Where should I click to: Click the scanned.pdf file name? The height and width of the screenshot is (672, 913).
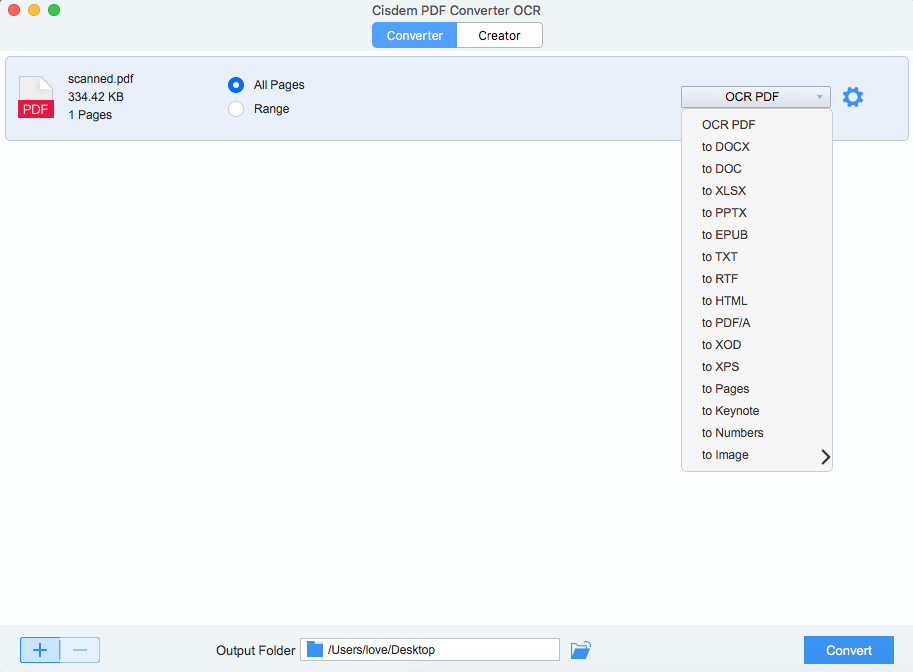click(x=101, y=79)
